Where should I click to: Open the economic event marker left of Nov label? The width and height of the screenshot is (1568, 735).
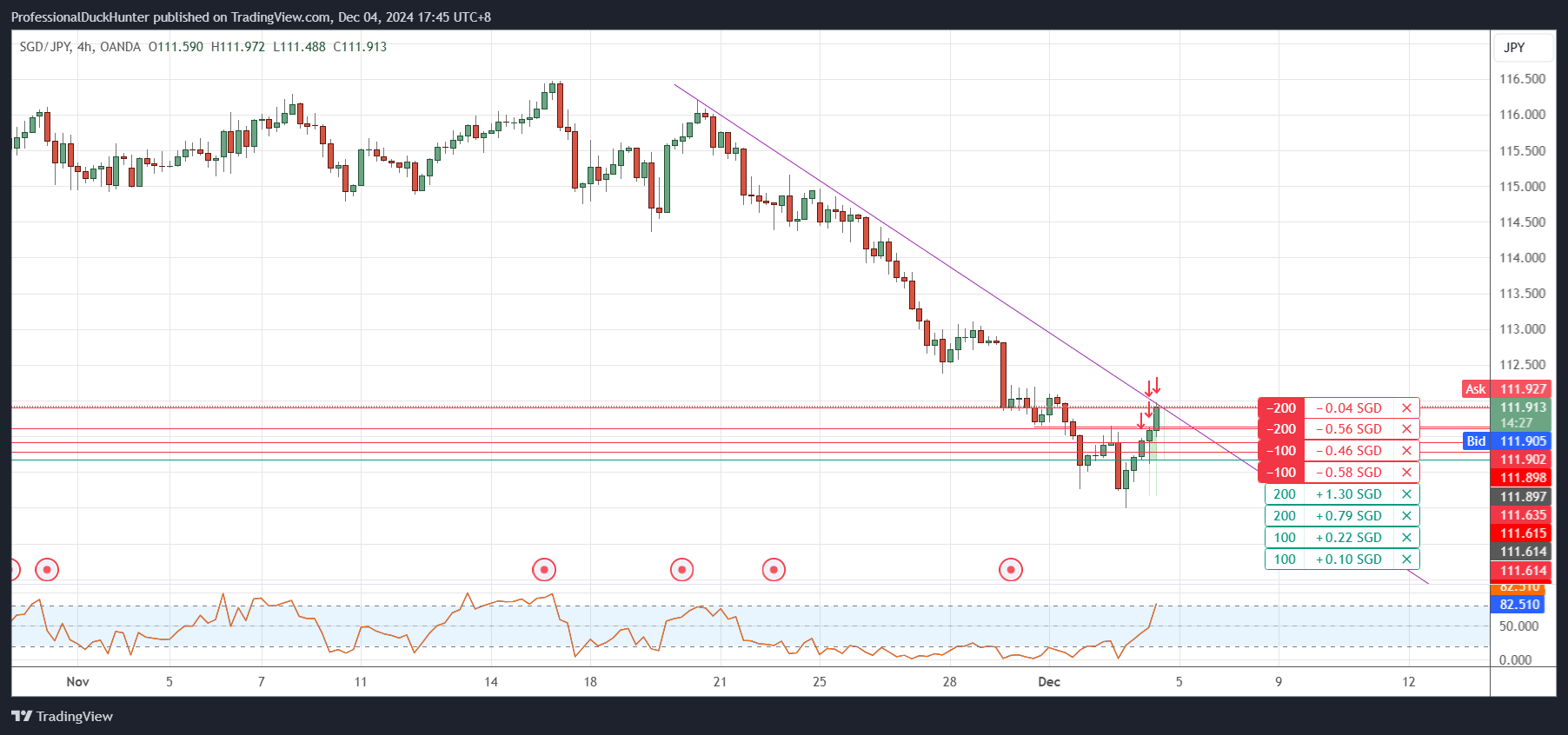47,570
